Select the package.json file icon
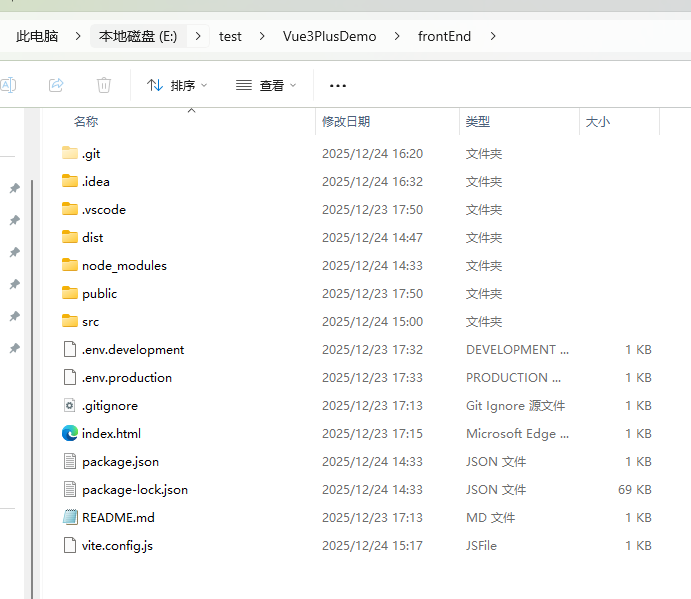Viewport: 691px width, 599px height. [x=70, y=461]
